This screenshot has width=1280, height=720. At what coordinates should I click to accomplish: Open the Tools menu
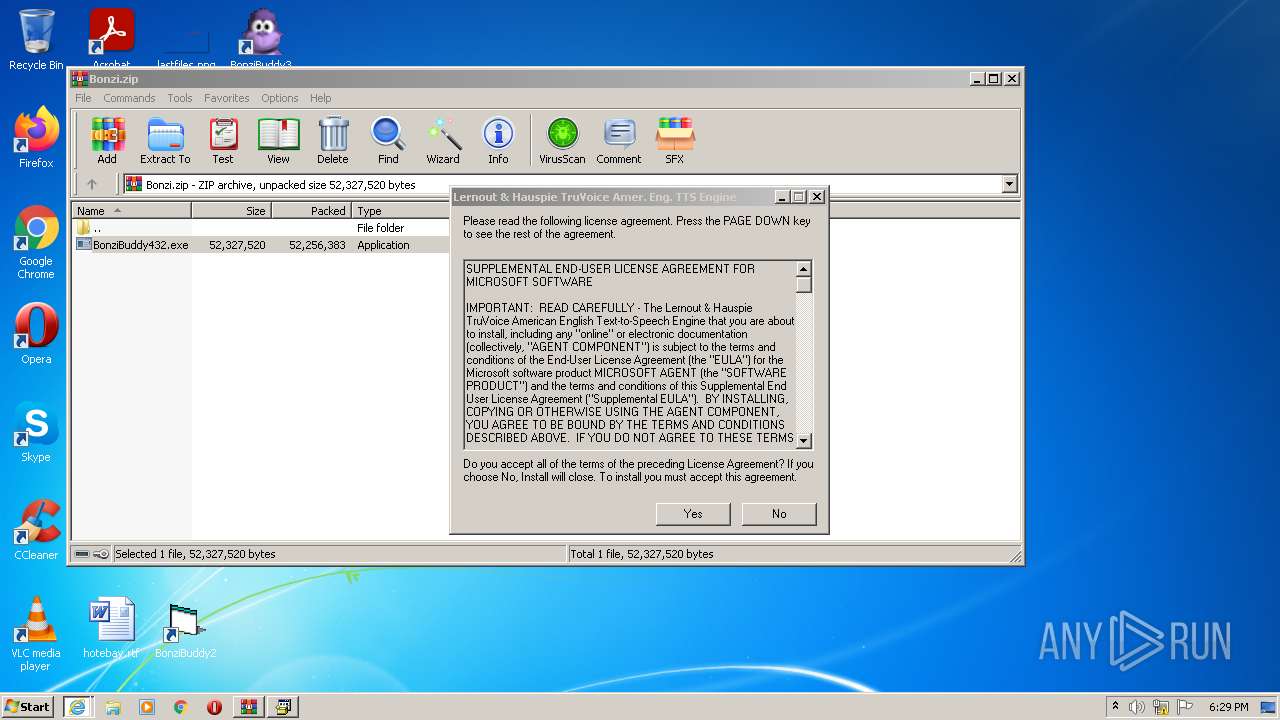(180, 98)
